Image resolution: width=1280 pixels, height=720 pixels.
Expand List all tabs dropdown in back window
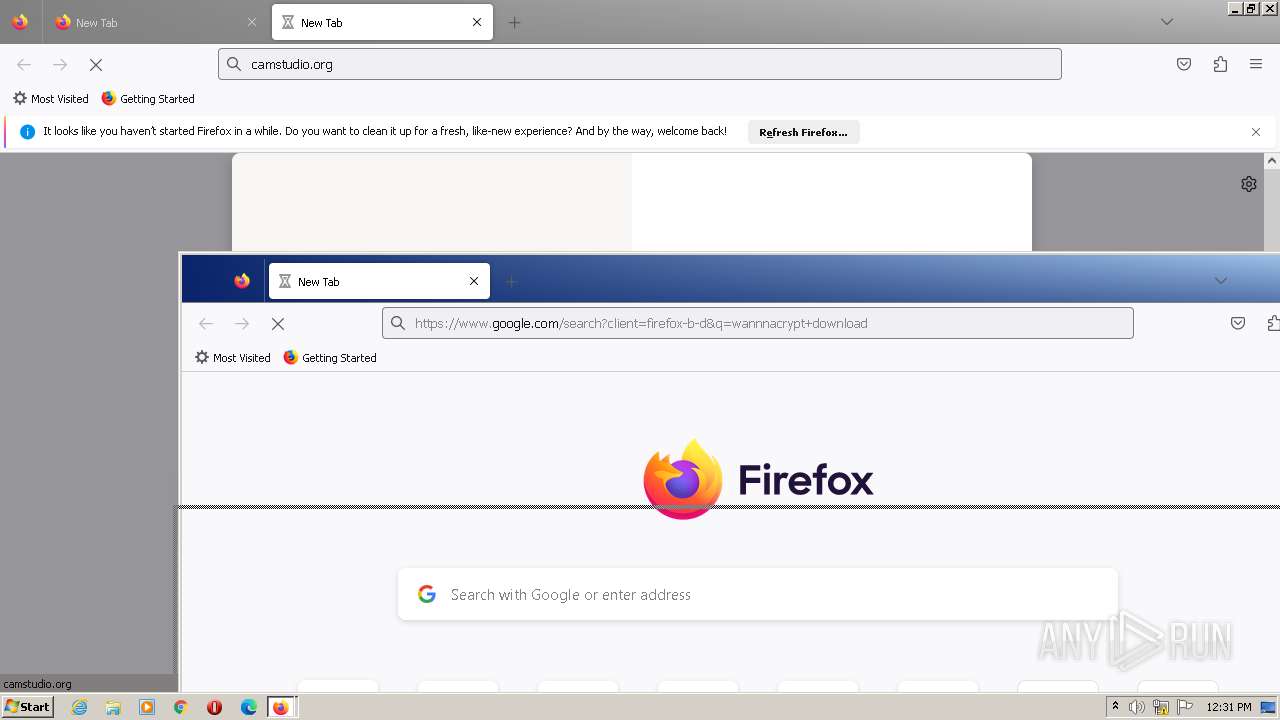[1166, 22]
